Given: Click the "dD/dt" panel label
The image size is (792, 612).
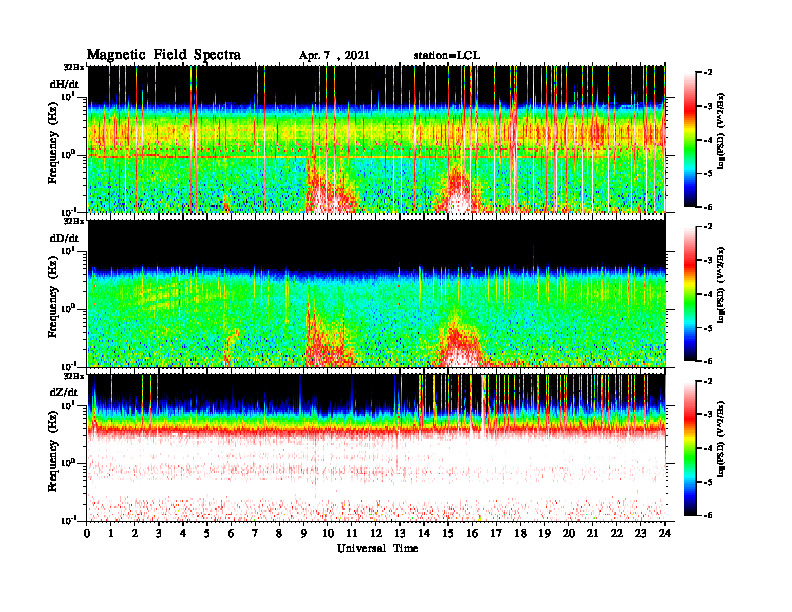Looking at the screenshot, I should tap(64, 238).
